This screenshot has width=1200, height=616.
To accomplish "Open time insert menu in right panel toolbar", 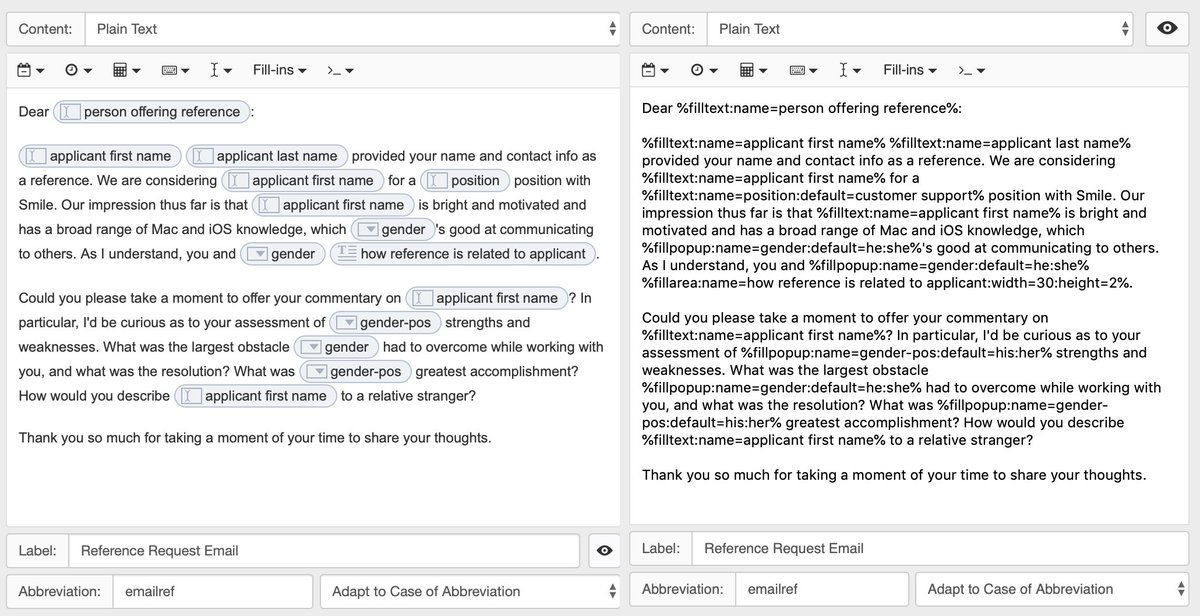I will (x=704, y=70).
